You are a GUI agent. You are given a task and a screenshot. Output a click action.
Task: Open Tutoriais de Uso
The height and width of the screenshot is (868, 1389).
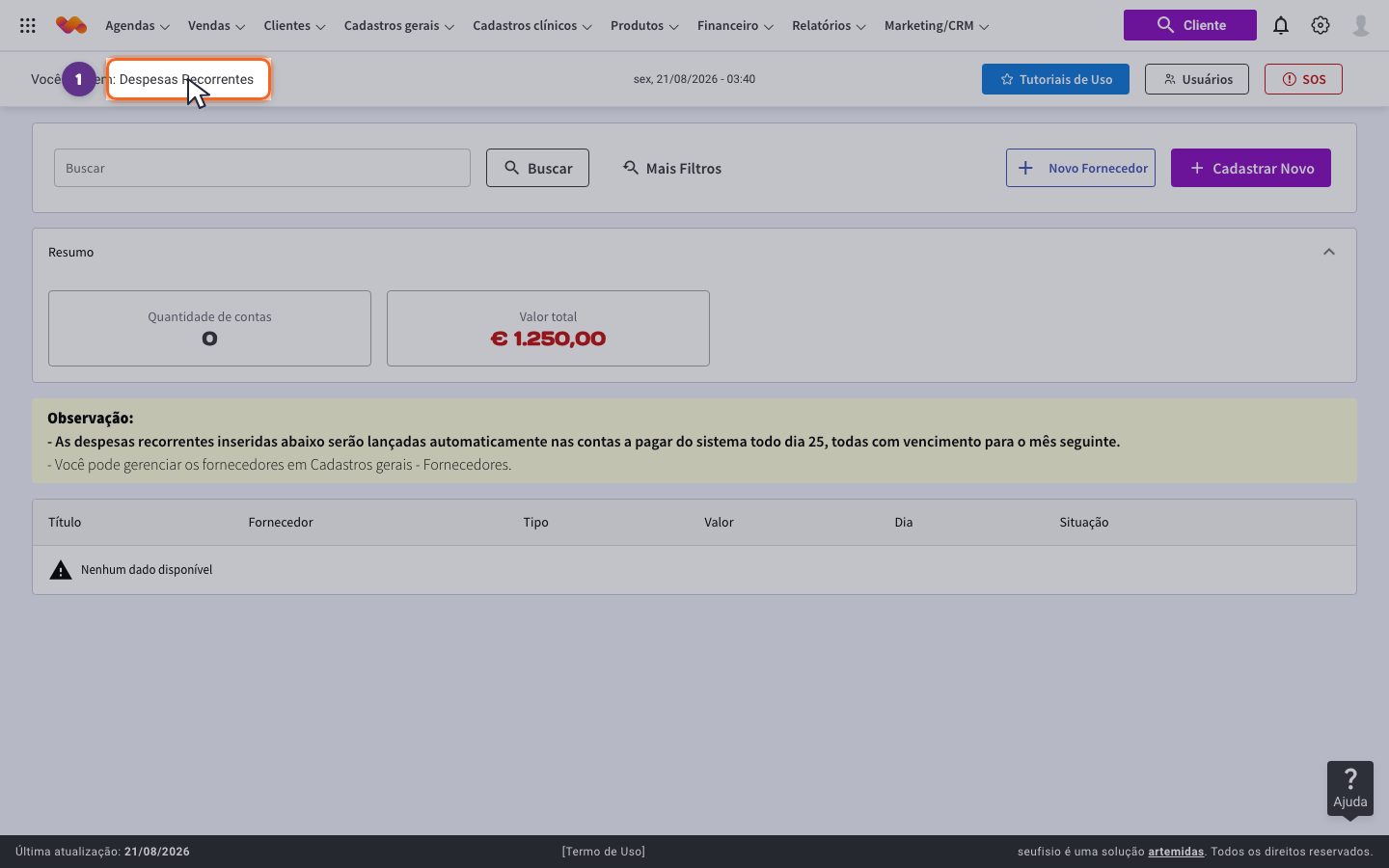pyautogui.click(x=1055, y=79)
